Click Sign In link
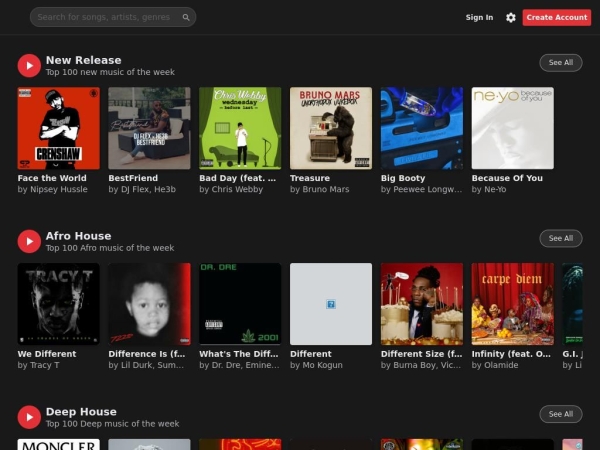Image resolution: width=600 pixels, height=450 pixels. point(479,18)
